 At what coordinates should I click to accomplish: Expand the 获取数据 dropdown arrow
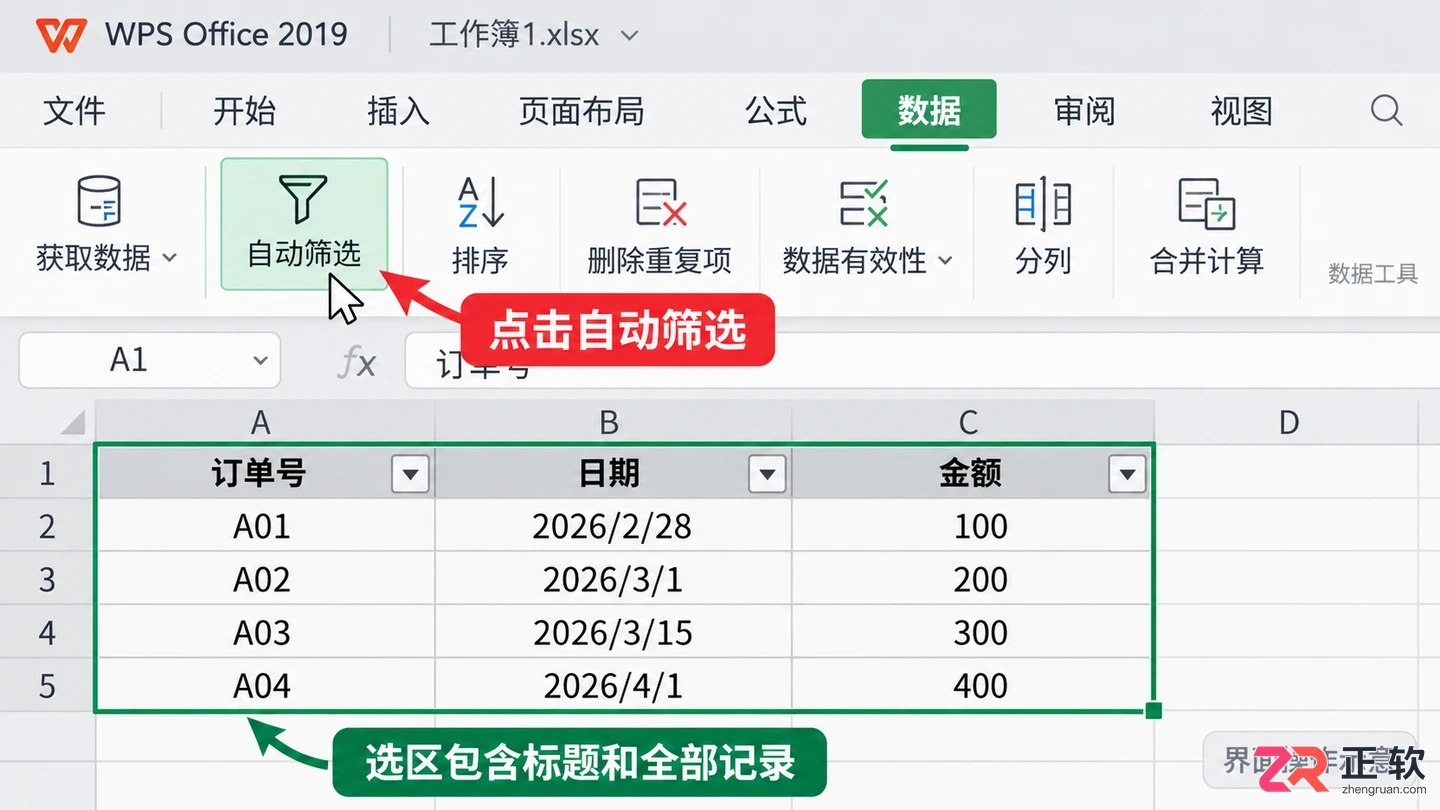tap(169, 258)
